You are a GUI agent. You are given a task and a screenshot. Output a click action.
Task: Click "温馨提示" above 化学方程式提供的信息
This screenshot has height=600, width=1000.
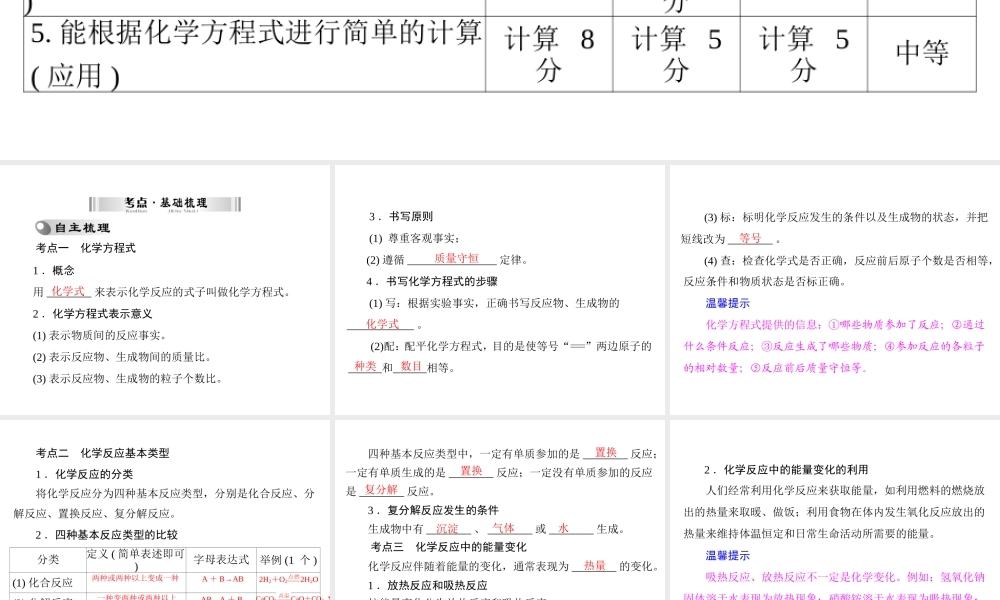coord(727,304)
